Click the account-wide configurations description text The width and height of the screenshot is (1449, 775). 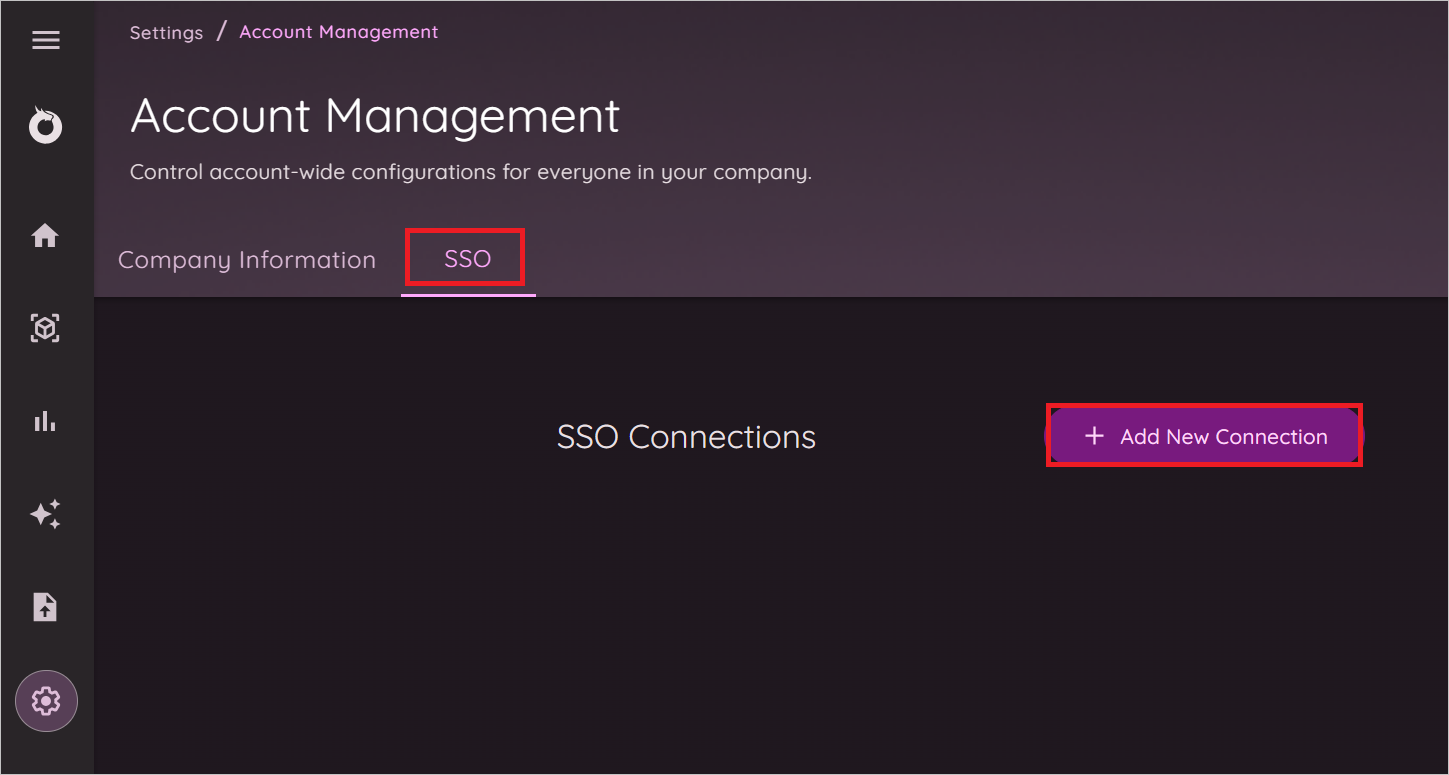[470, 171]
